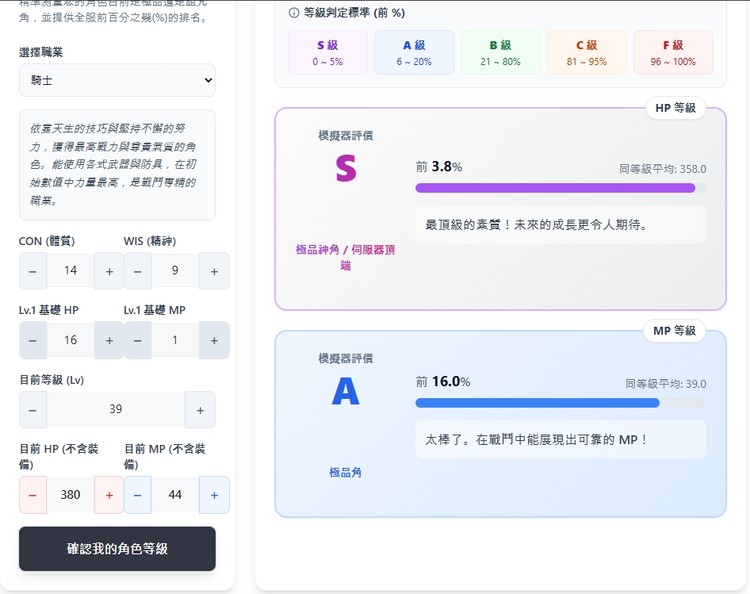750x594 pixels.
Task: Click the 最頂級的素質 HP comment box
Action: [x=561, y=225]
